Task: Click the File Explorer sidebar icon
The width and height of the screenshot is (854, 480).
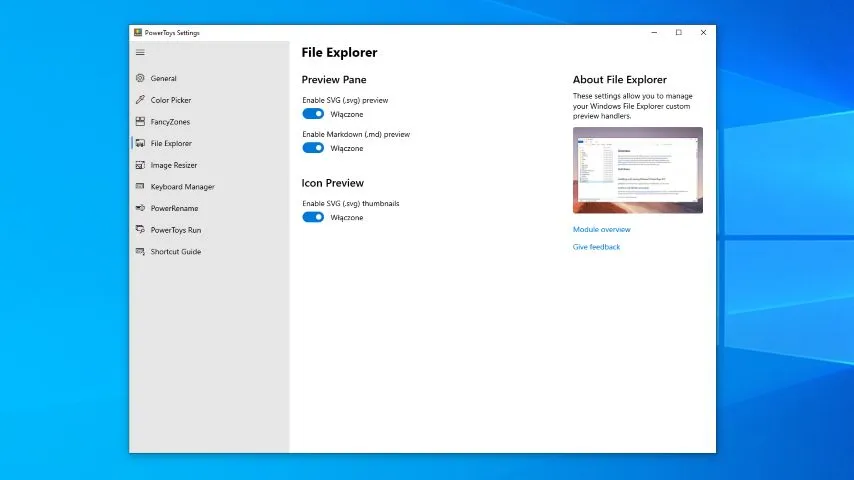Action: pyautogui.click(x=141, y=144)
